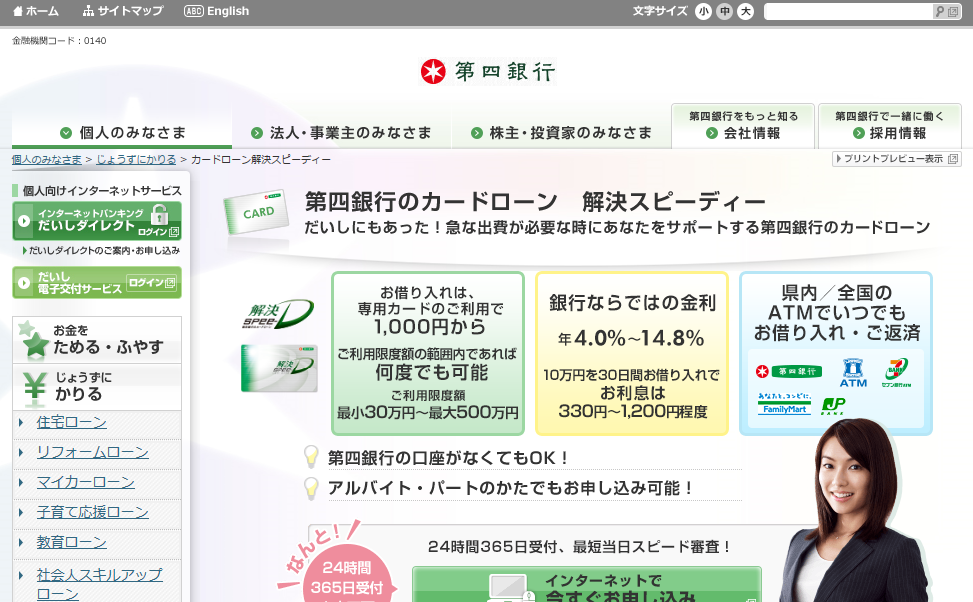Image resolution: width=973 pixels, height=602 pixels.
Task: Open プリントプレビュー表示 button
Action: point(897,159)
